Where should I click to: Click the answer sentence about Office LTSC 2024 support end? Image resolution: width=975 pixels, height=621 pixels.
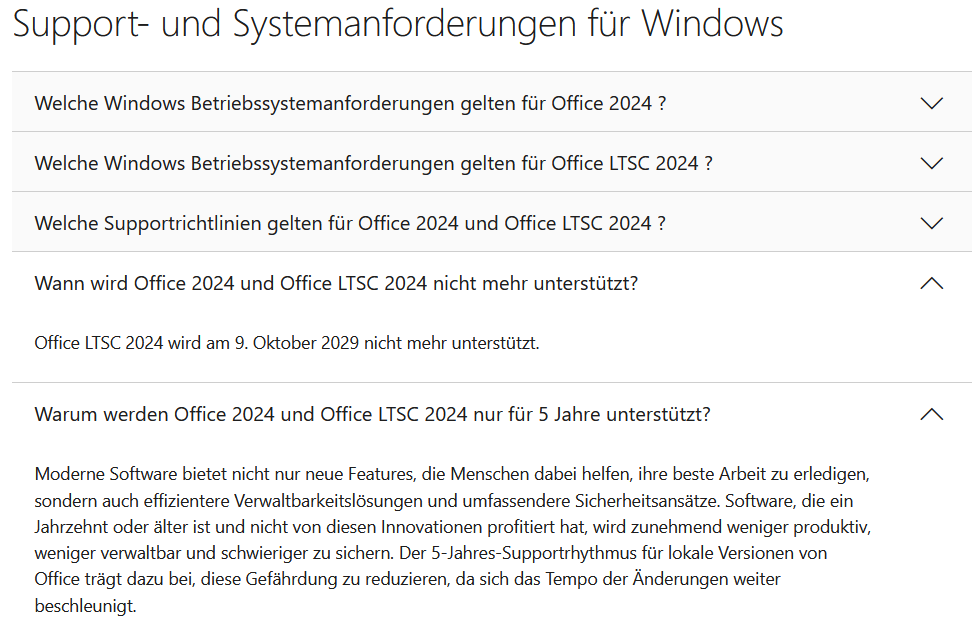point(287,344)
